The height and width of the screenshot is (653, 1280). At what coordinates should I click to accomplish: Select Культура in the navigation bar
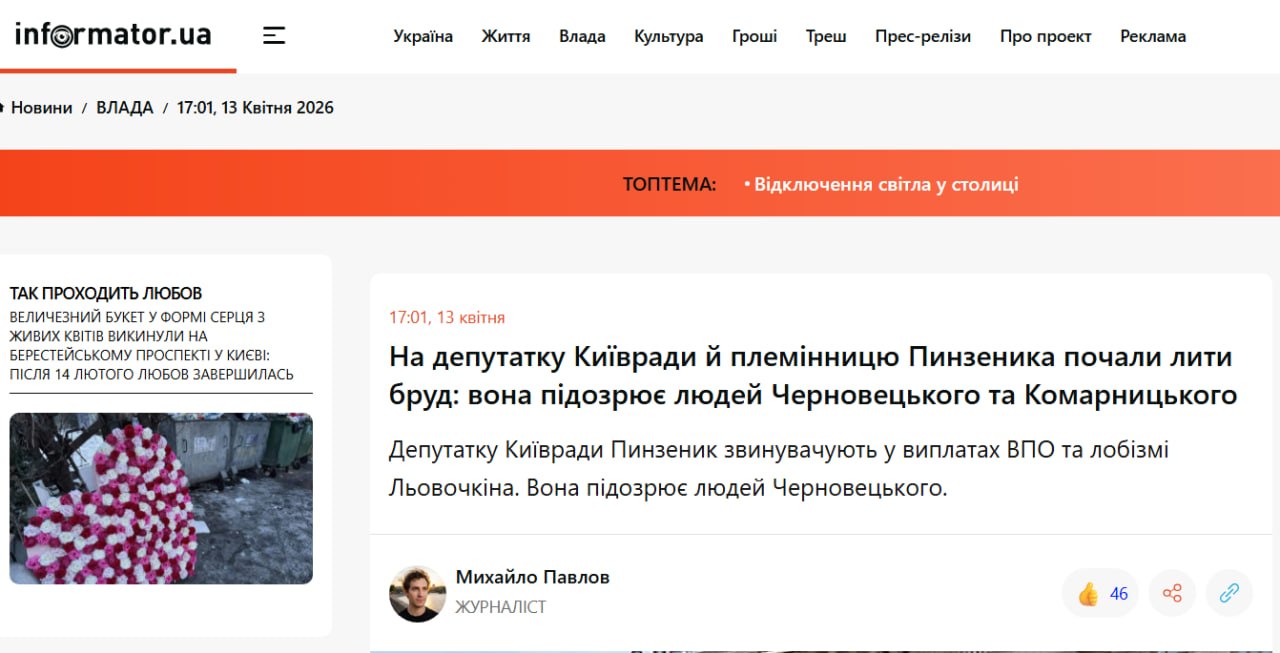point(668,36)
